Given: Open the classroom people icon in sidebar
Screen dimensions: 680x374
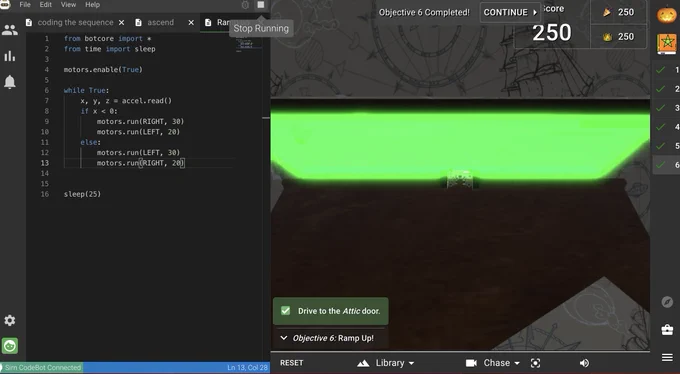Looking at the screenshot, I should point(10,30).
